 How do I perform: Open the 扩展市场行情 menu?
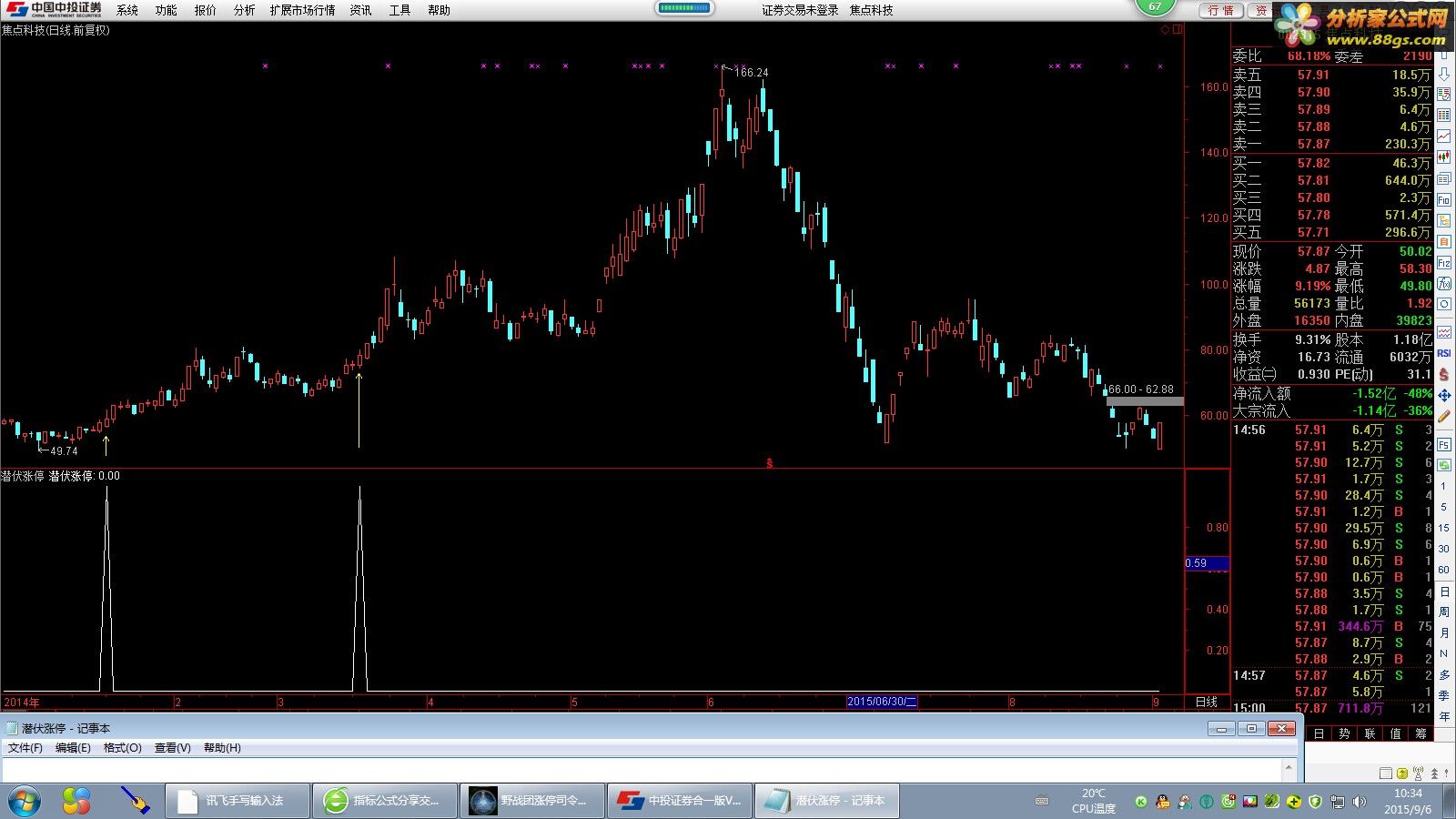[303, 10]
